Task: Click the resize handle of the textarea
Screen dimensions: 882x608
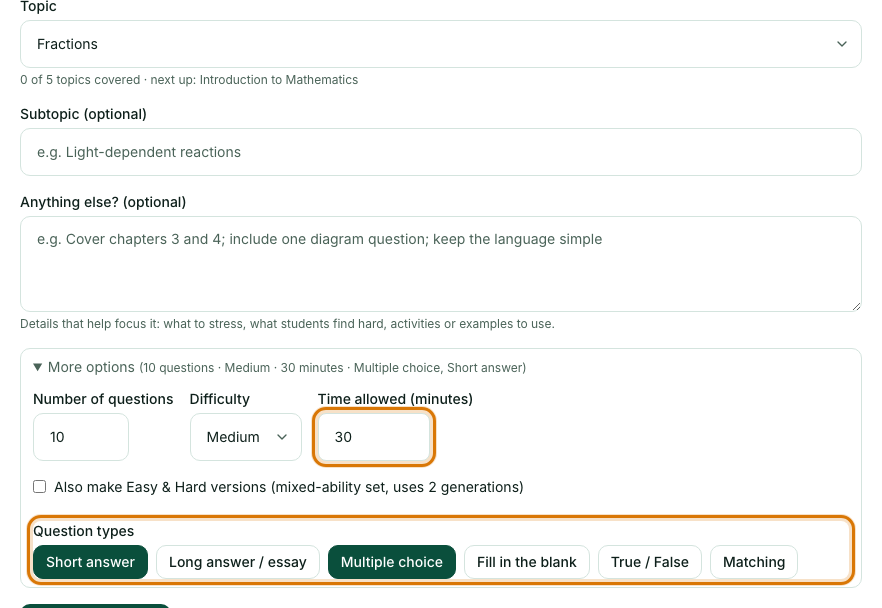Action: pyautogui.click(x=856, y=306)
